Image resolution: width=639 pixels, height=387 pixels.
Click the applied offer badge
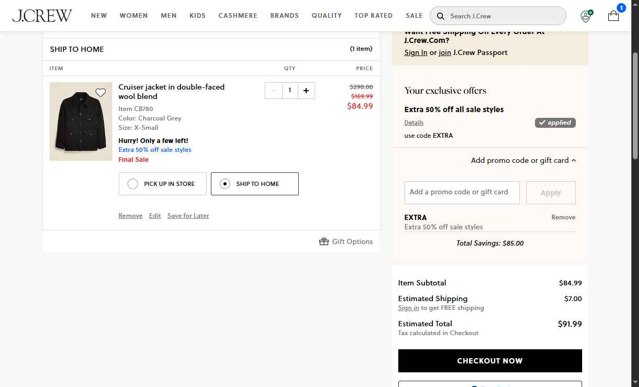click(x=555, y=123)
